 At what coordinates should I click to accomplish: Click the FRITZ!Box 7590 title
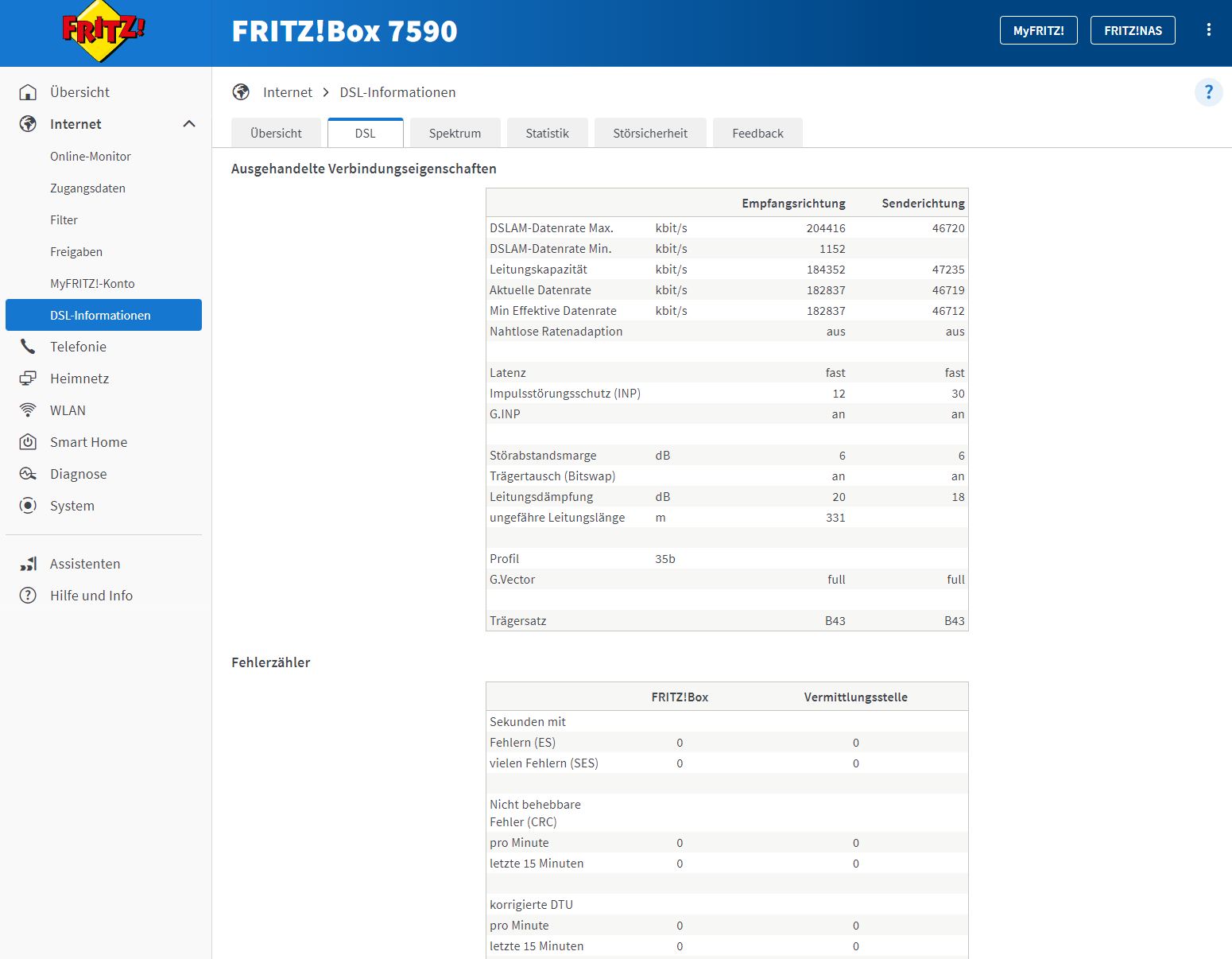pyautogui.click(x=344, y=31)
